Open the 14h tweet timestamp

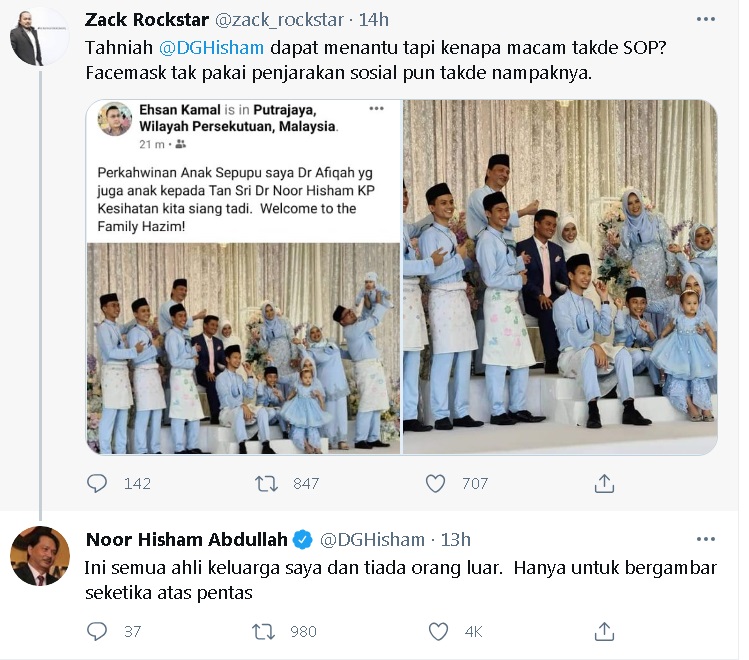[374, 20]
